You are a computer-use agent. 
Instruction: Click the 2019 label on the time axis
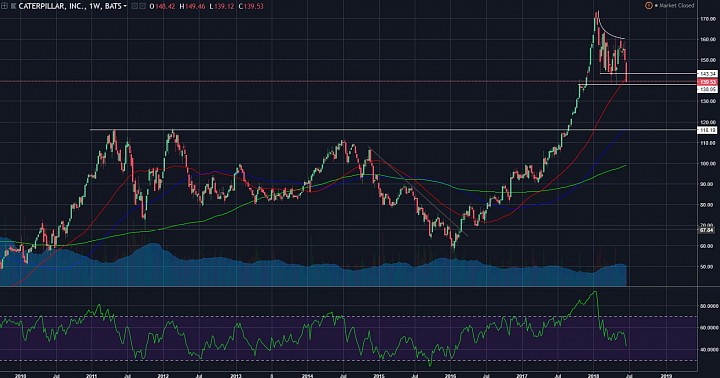[x=666, y=375]
